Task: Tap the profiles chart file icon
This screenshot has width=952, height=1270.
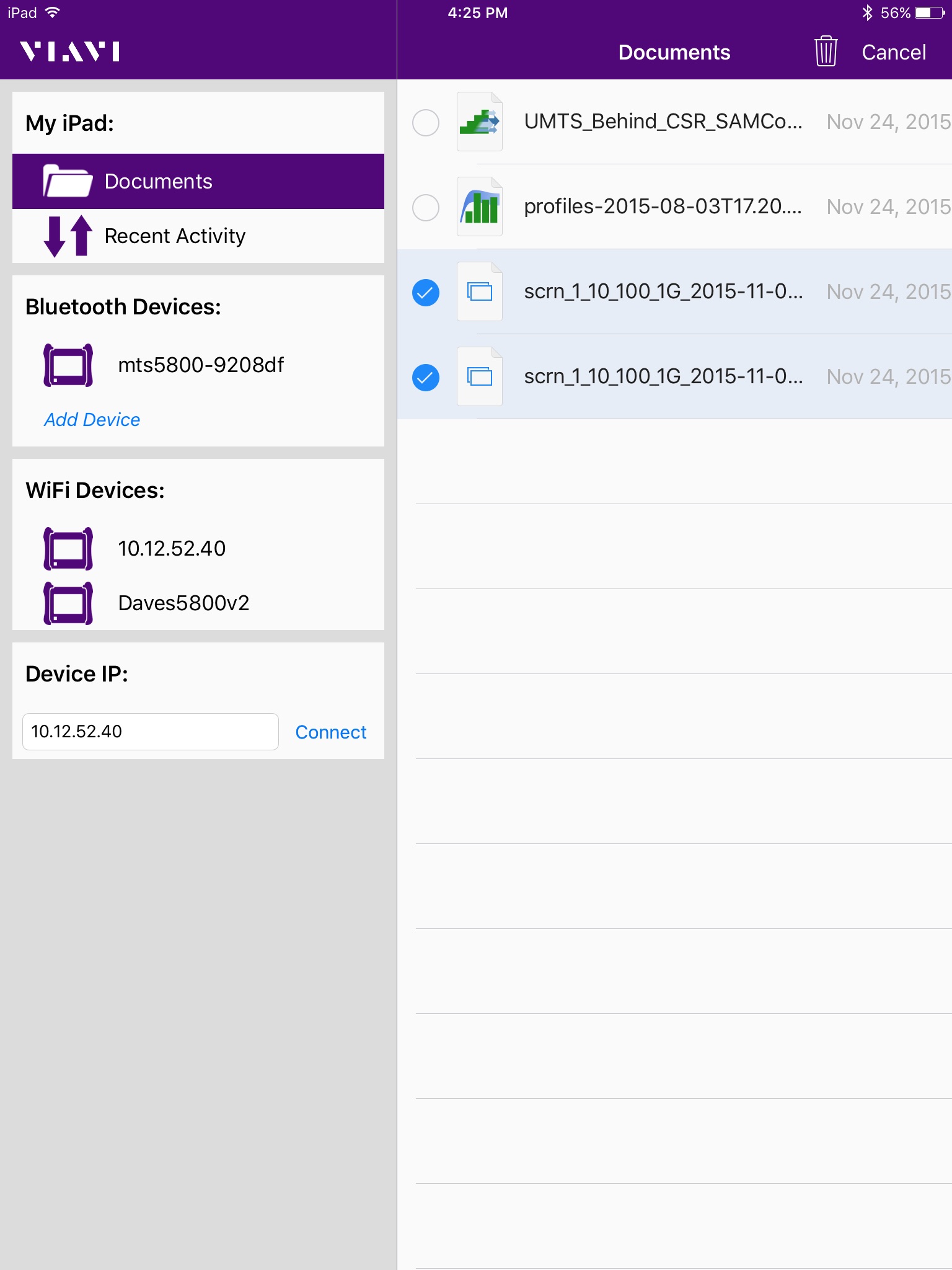Action: (x=479, y=206)
